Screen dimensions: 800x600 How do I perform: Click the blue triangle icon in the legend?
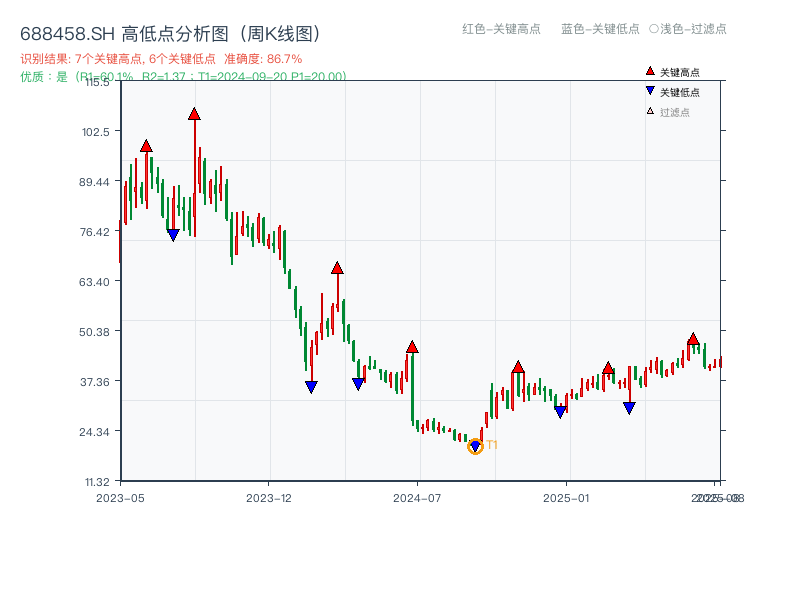(x=650, y=91)
